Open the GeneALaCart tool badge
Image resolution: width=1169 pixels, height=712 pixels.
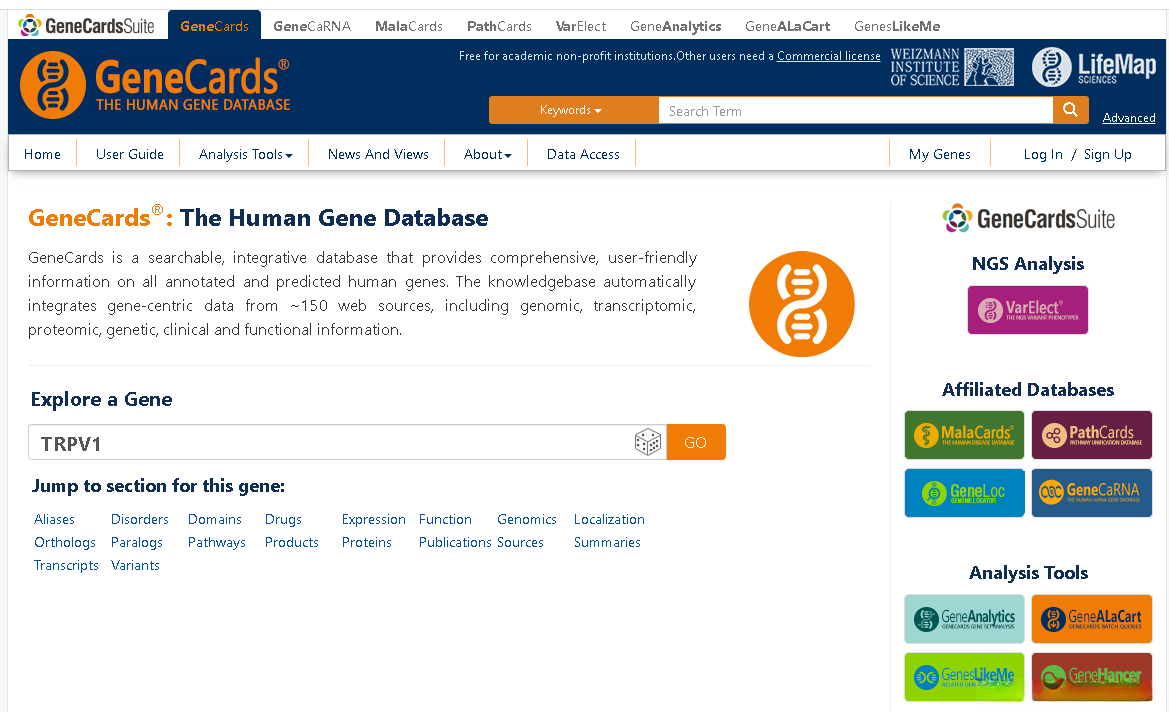1091,619
